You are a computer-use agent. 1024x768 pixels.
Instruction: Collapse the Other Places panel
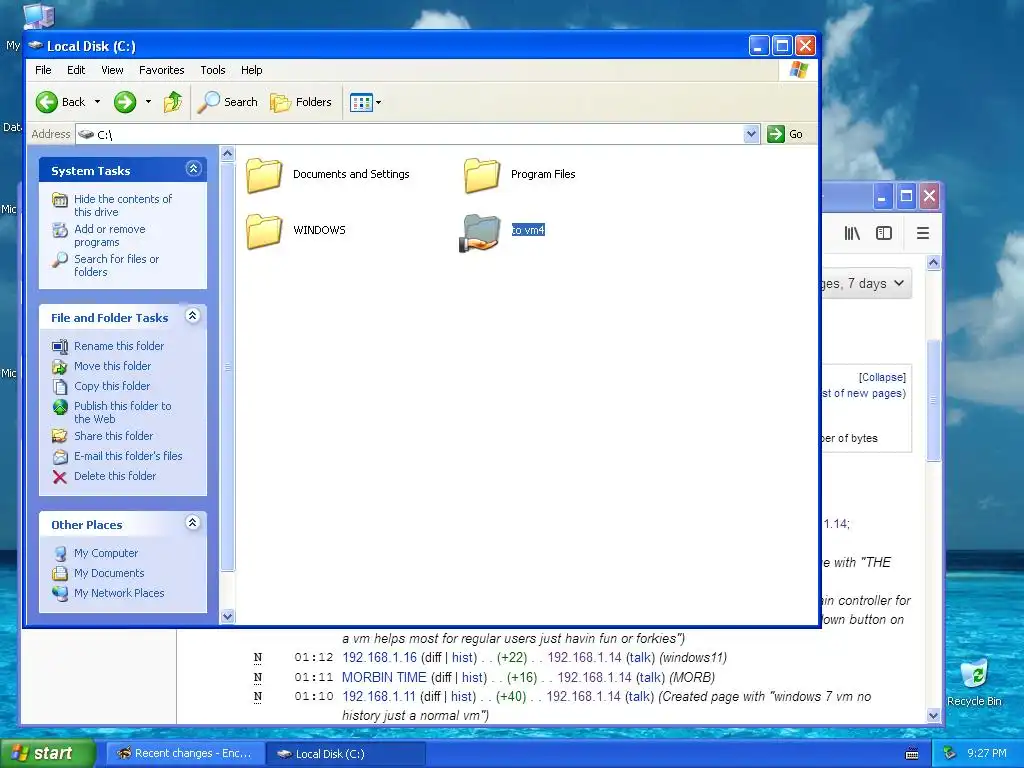tap(193, 523)
